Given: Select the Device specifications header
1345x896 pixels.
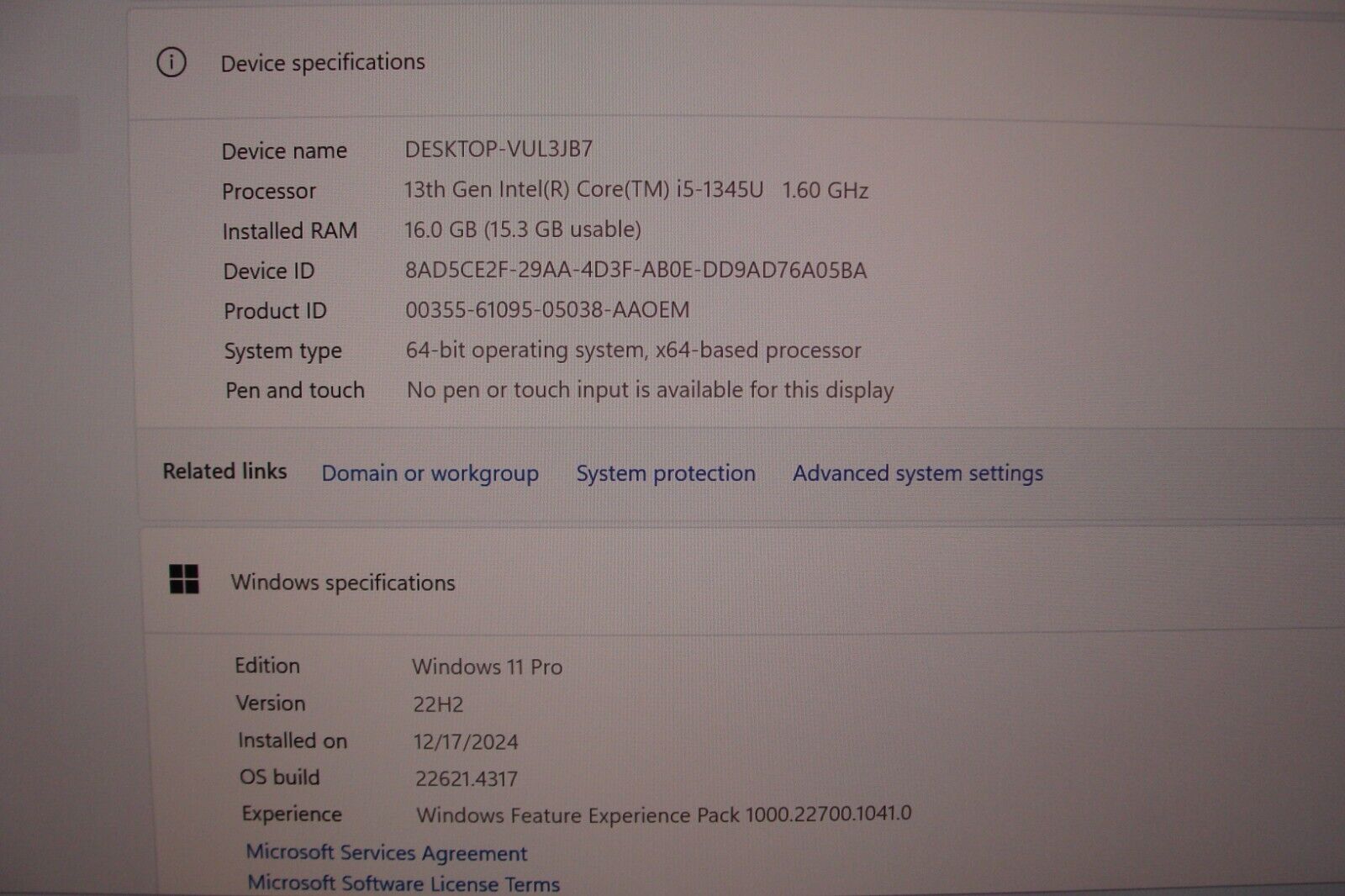Looking at the screenshot, I should click(x=323, y=63).
